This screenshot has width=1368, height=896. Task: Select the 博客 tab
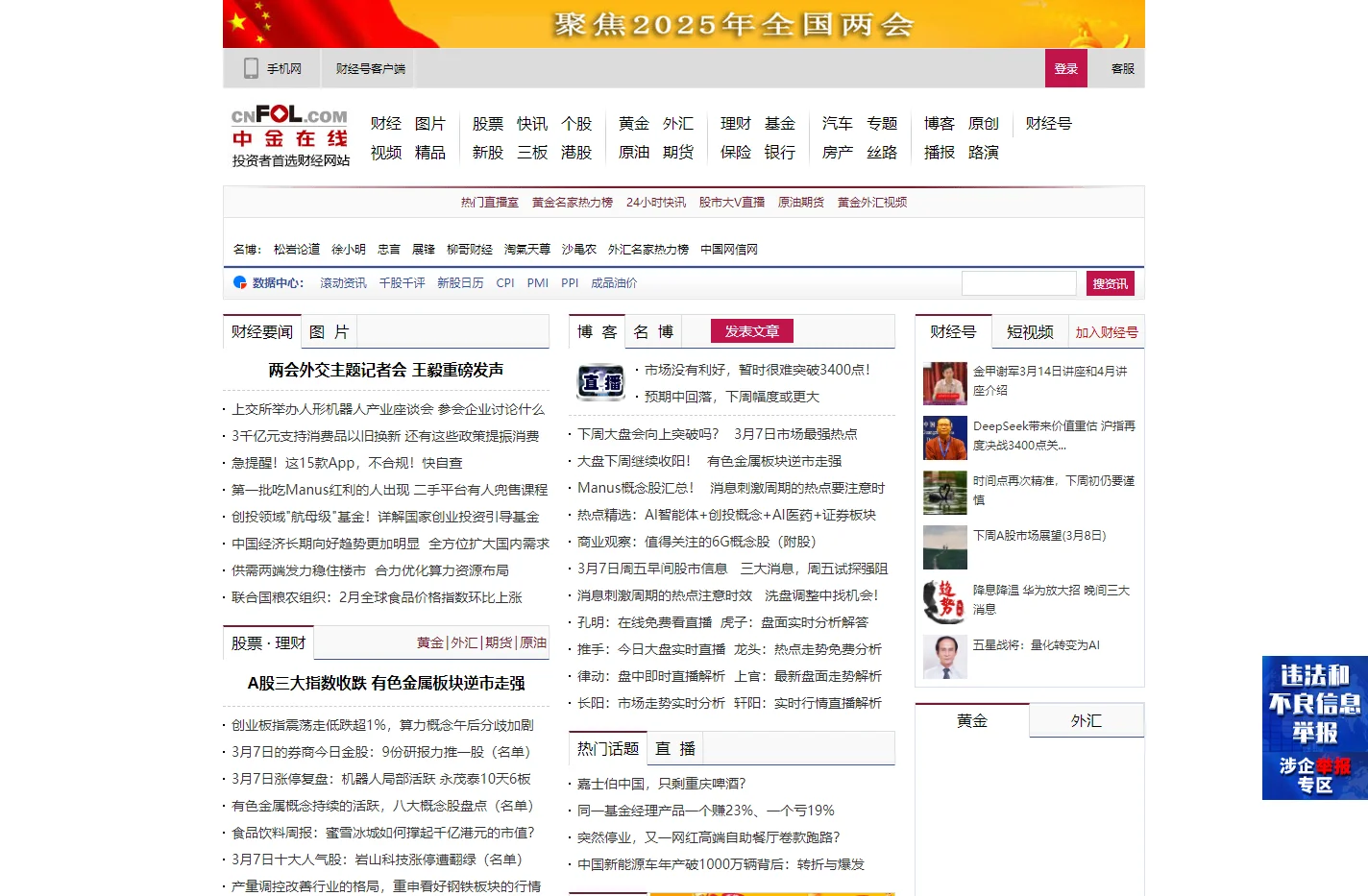pos(597,331)
